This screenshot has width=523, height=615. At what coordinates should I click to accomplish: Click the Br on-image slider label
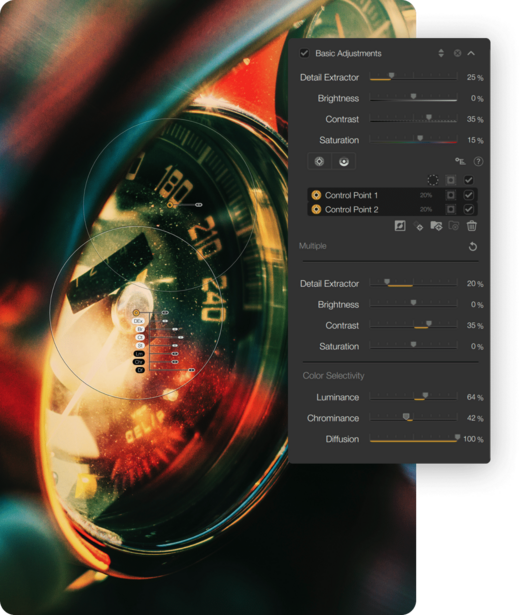click(x=140, y=329)
